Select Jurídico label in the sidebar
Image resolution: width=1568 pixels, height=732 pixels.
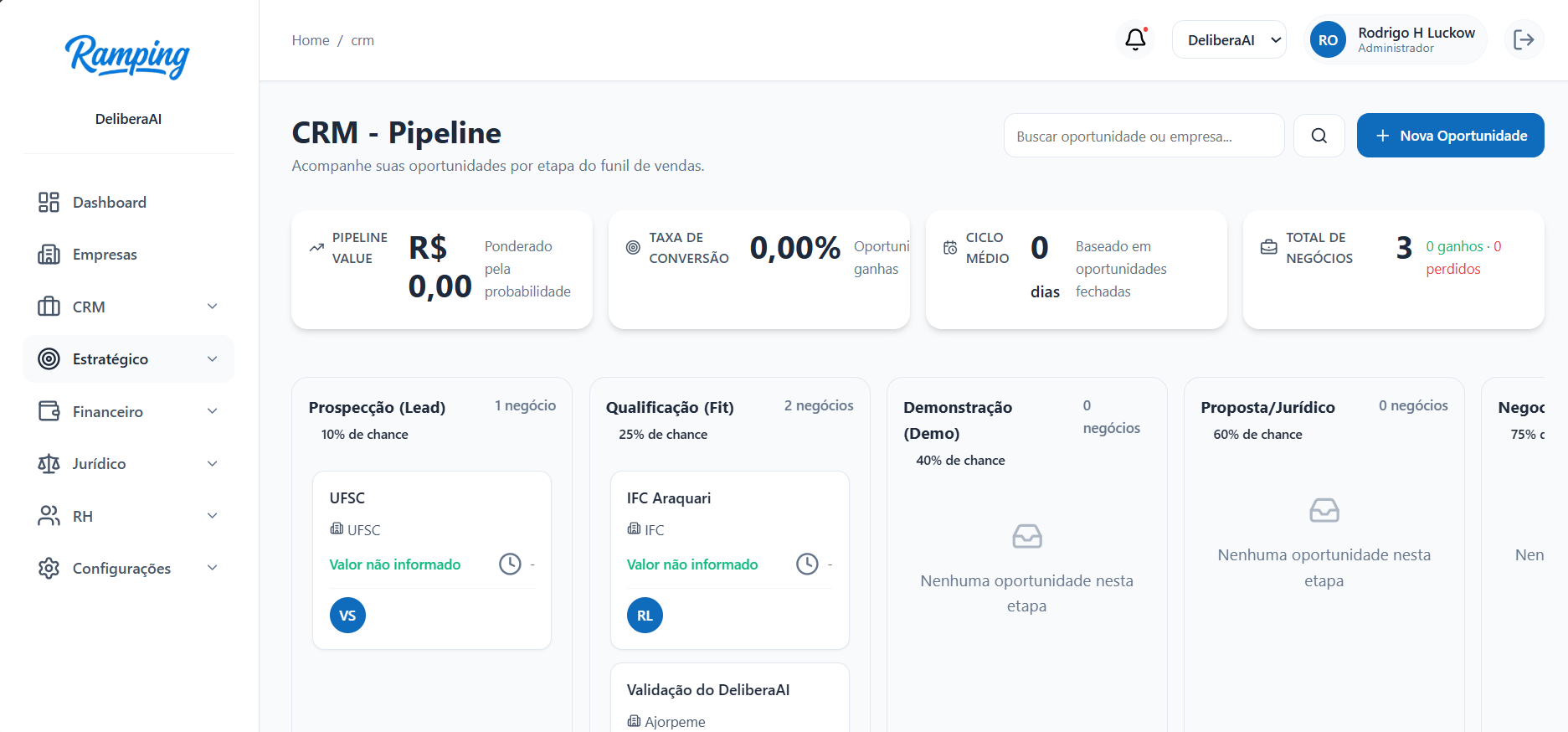pyautogui.click(x=99, y=463)
